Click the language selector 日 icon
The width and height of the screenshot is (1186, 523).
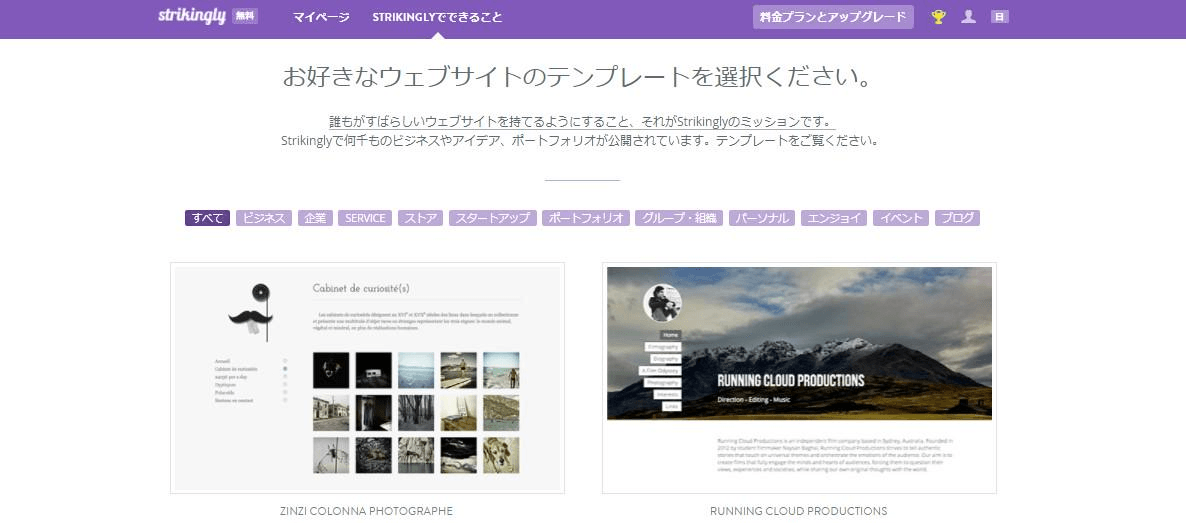pos(999,17)
